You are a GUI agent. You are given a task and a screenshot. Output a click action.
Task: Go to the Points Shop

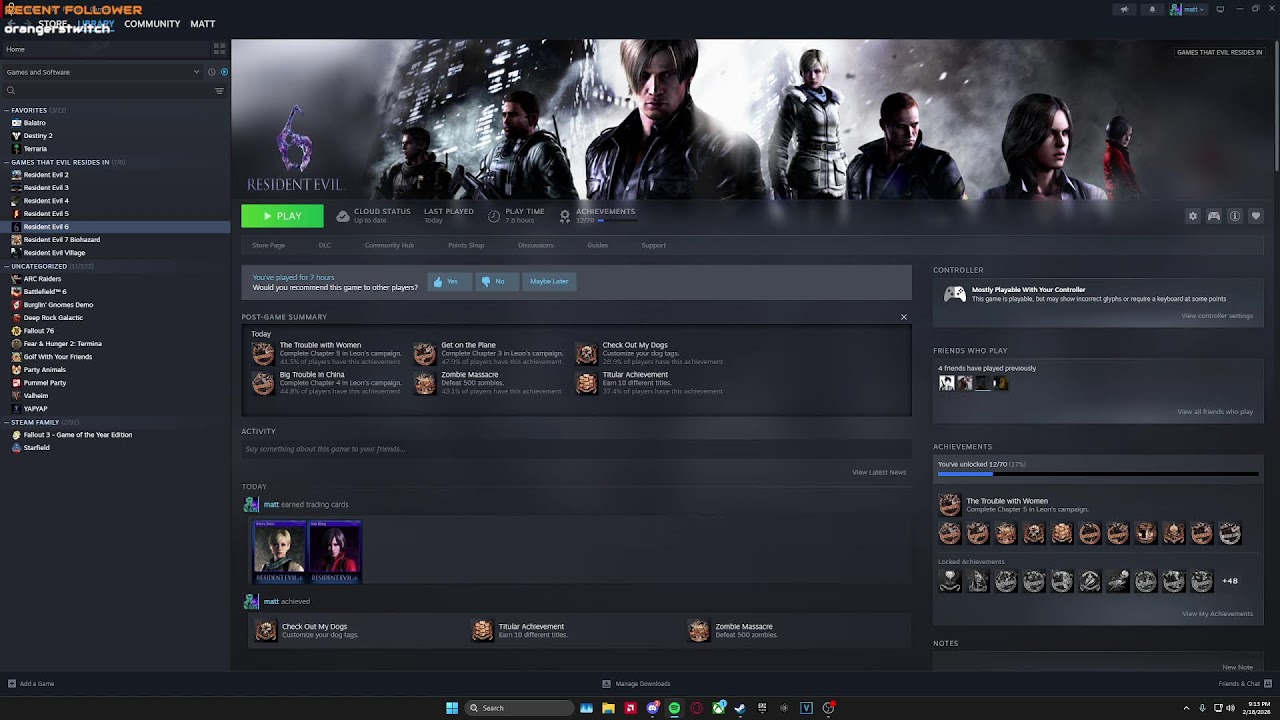[x=466, y=245]
